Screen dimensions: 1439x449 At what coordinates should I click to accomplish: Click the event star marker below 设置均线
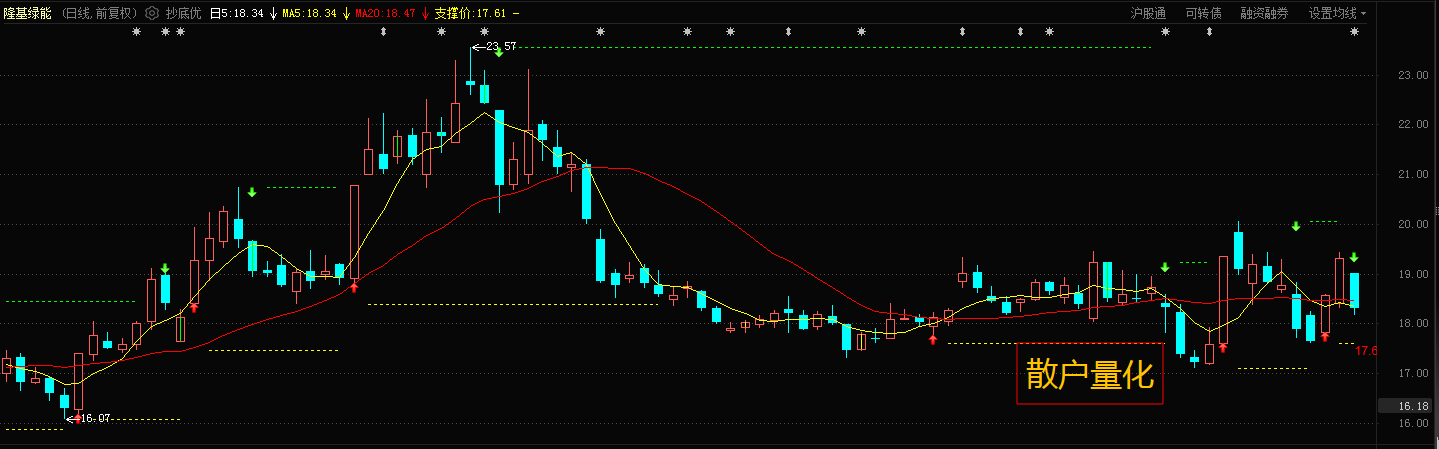1354,32
